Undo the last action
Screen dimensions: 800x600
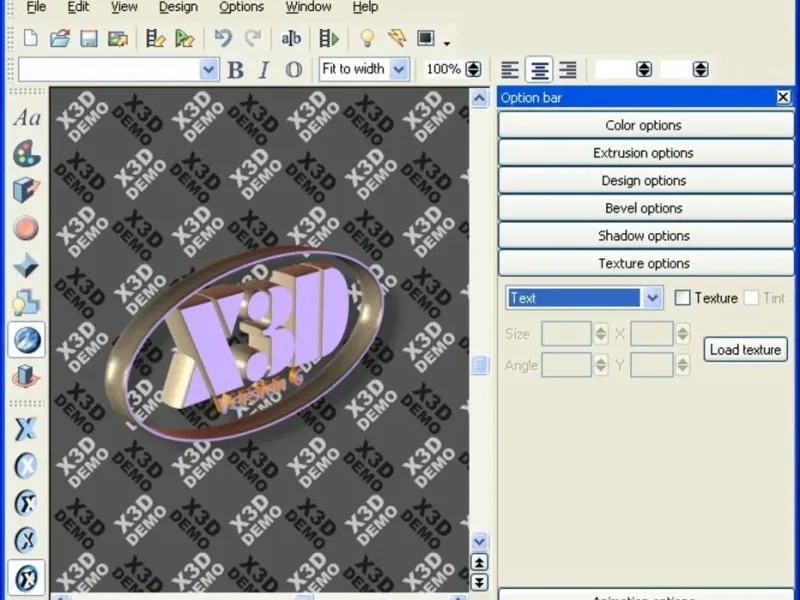[223, 38]
